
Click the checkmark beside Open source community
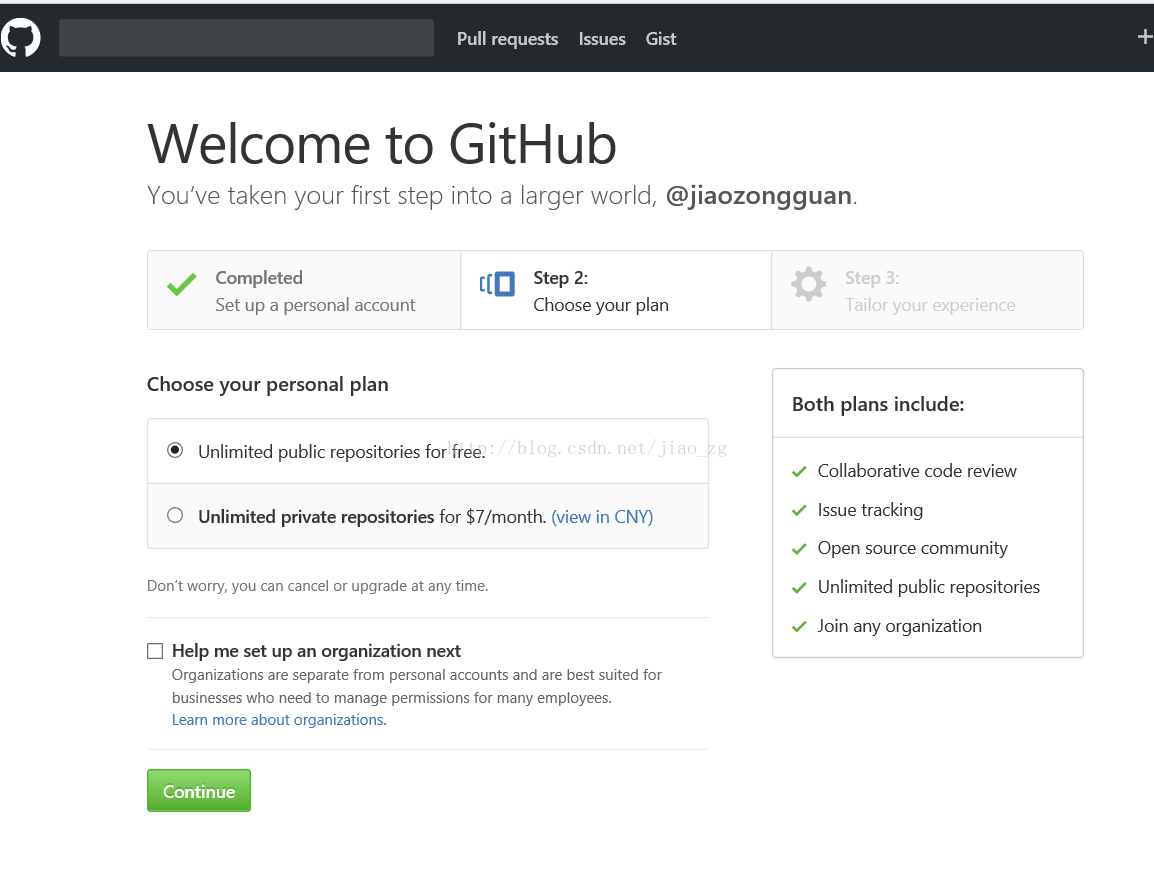pos(799,549)
